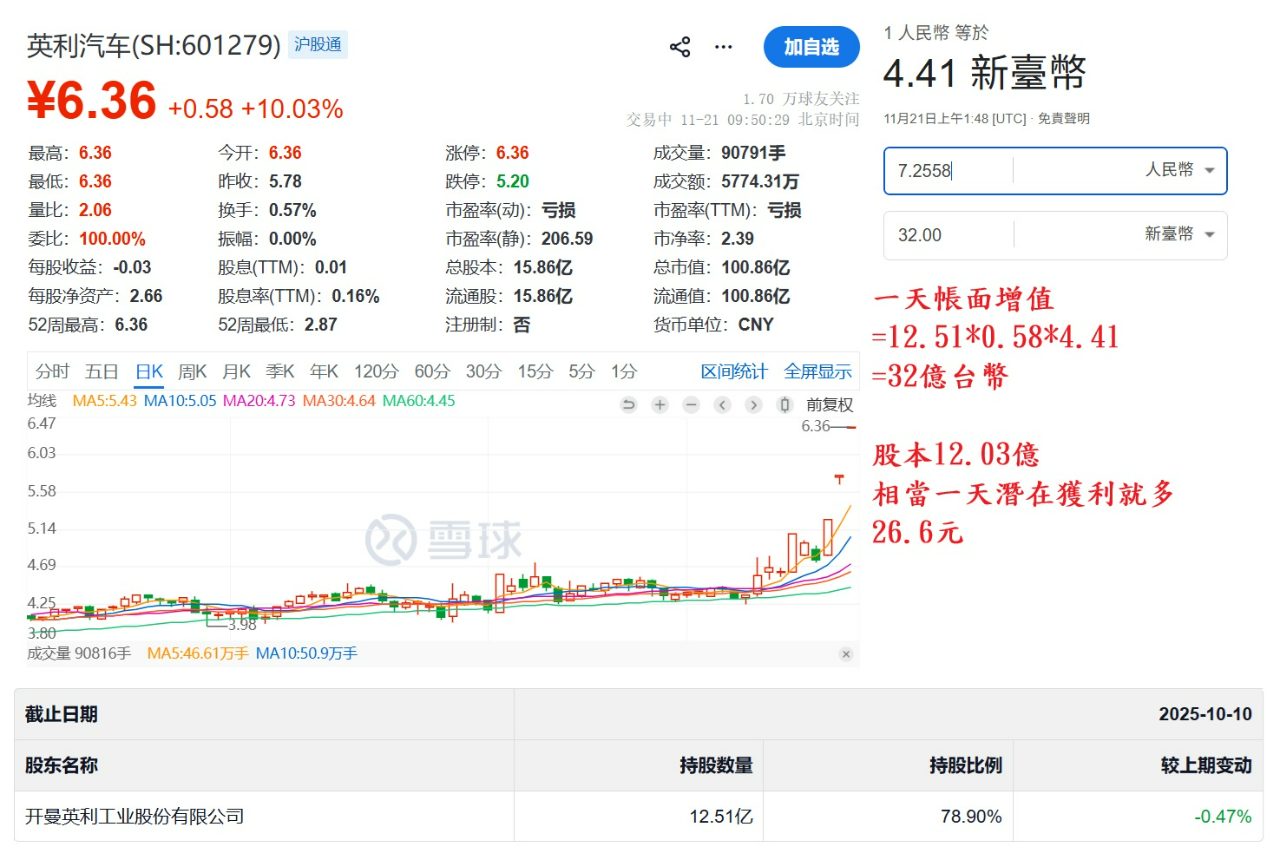Click the 加自选 button

811,46
